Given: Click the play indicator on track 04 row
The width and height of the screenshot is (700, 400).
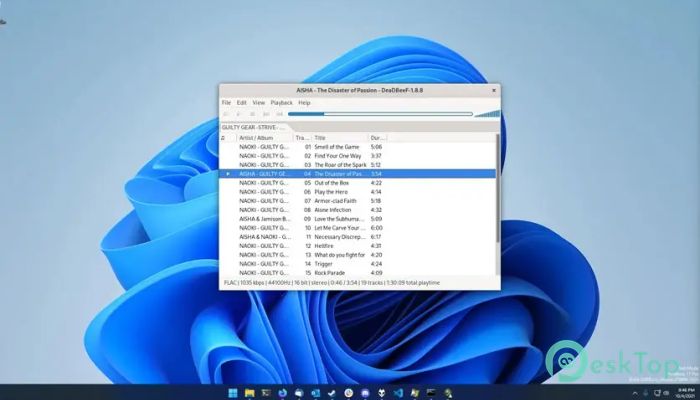Looking at the screenshot, I should (228, 174).
